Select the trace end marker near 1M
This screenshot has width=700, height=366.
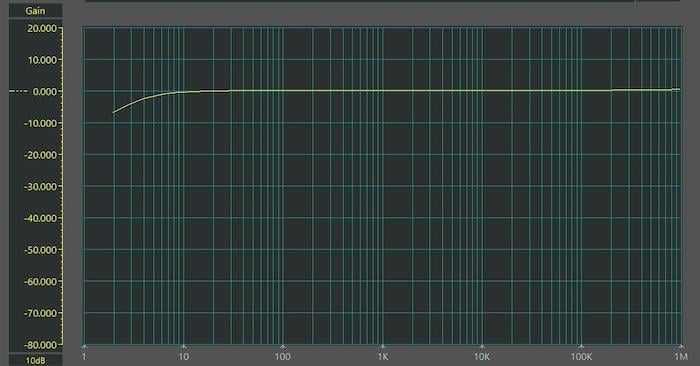[676, 90]
